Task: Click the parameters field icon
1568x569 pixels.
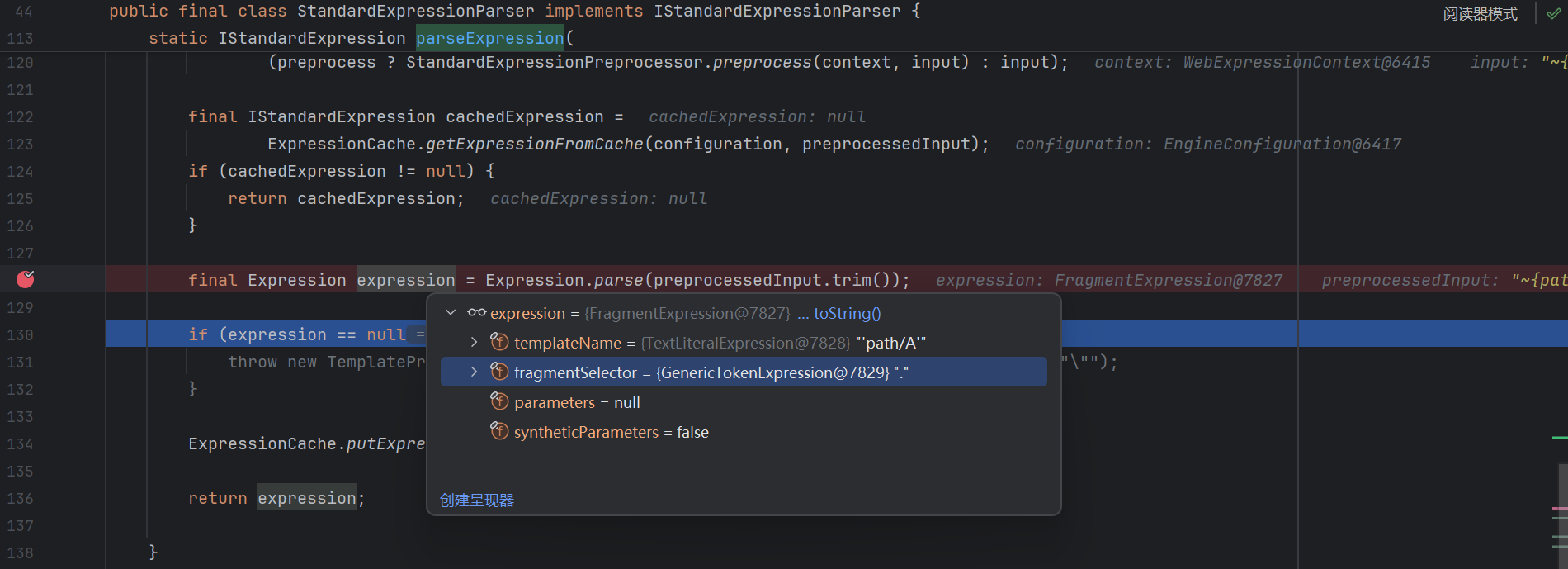Action: [499, 401]
